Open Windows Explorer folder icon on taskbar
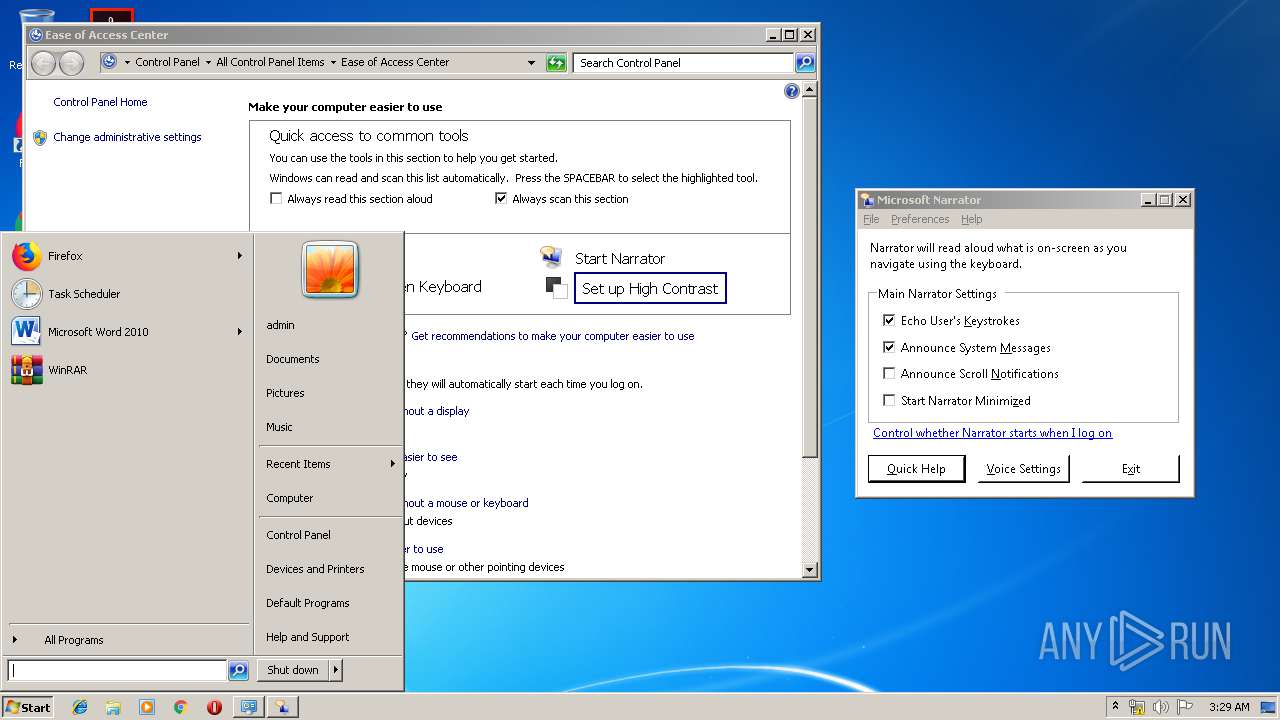Image resolution: width=1280 pixels, height=720 pixels. pos(113,707)
